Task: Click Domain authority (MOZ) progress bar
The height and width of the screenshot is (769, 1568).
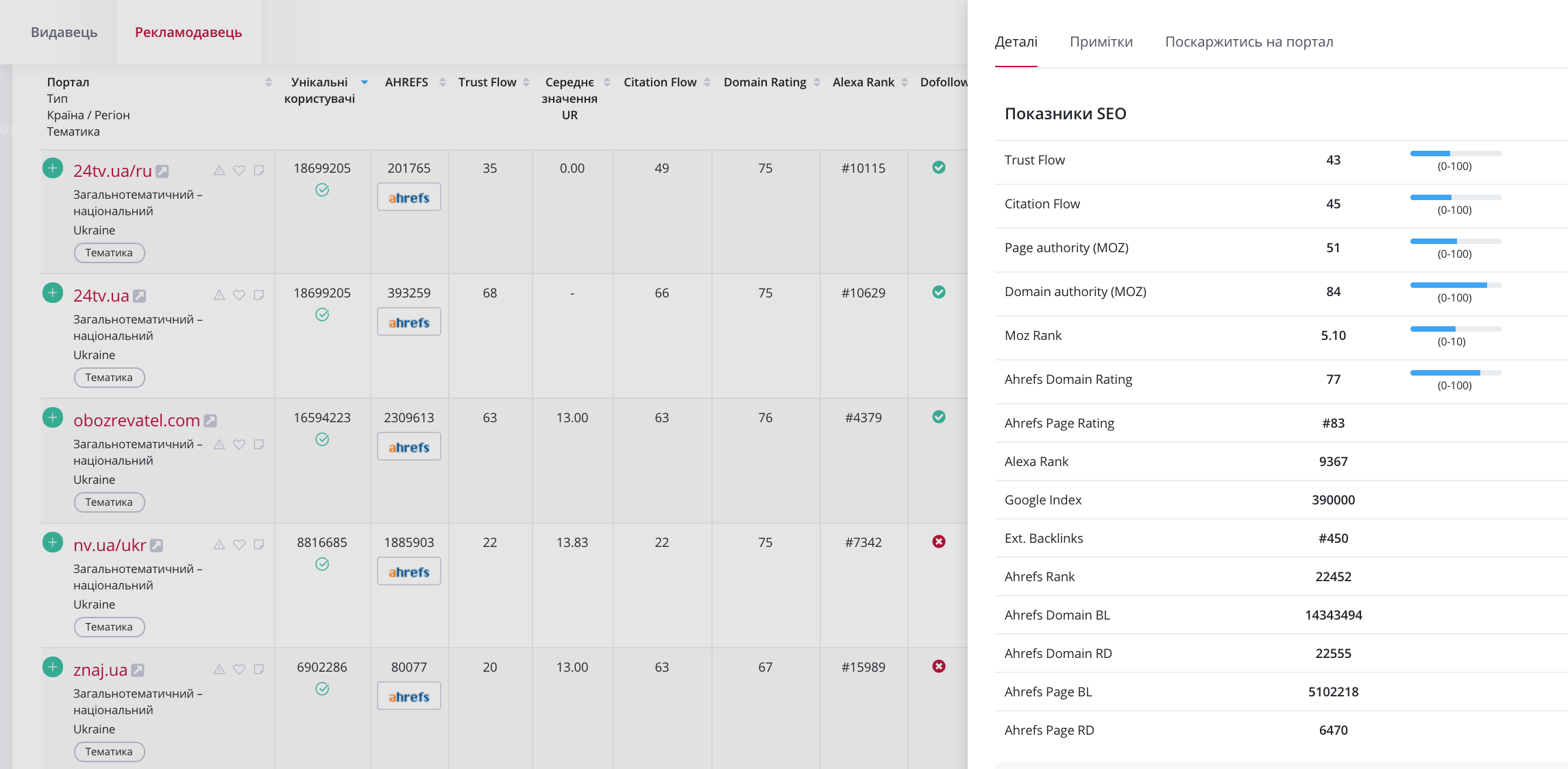Action: tap(1456, 285)
